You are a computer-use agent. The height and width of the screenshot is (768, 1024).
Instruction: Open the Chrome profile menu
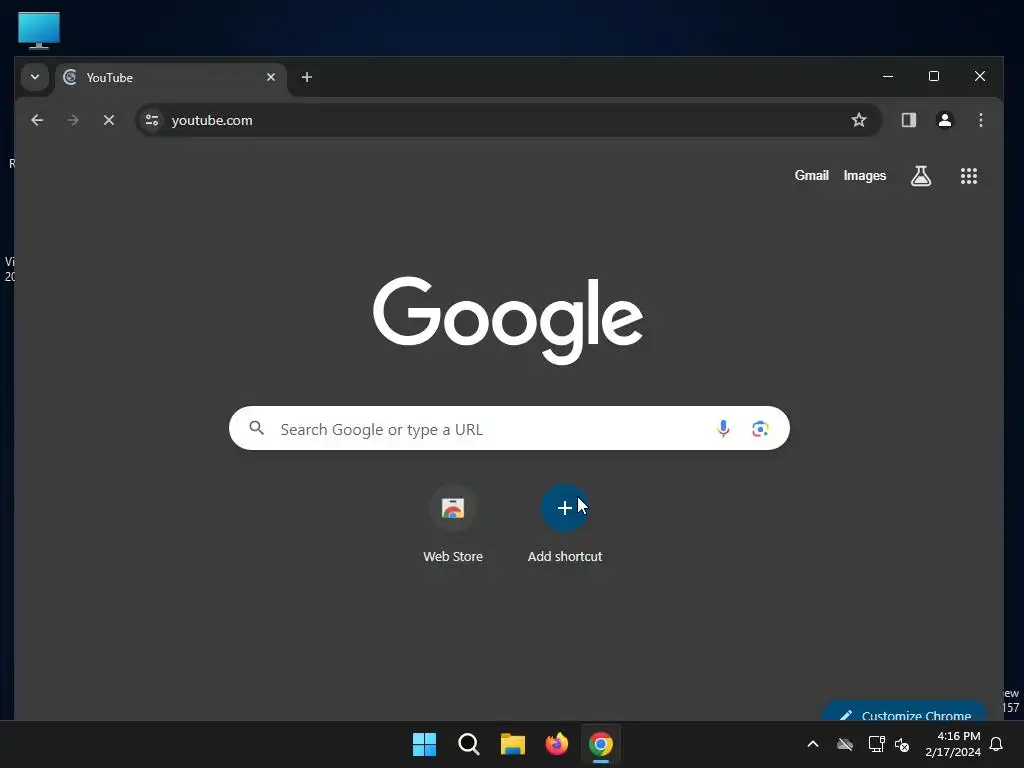click(944, 120)
